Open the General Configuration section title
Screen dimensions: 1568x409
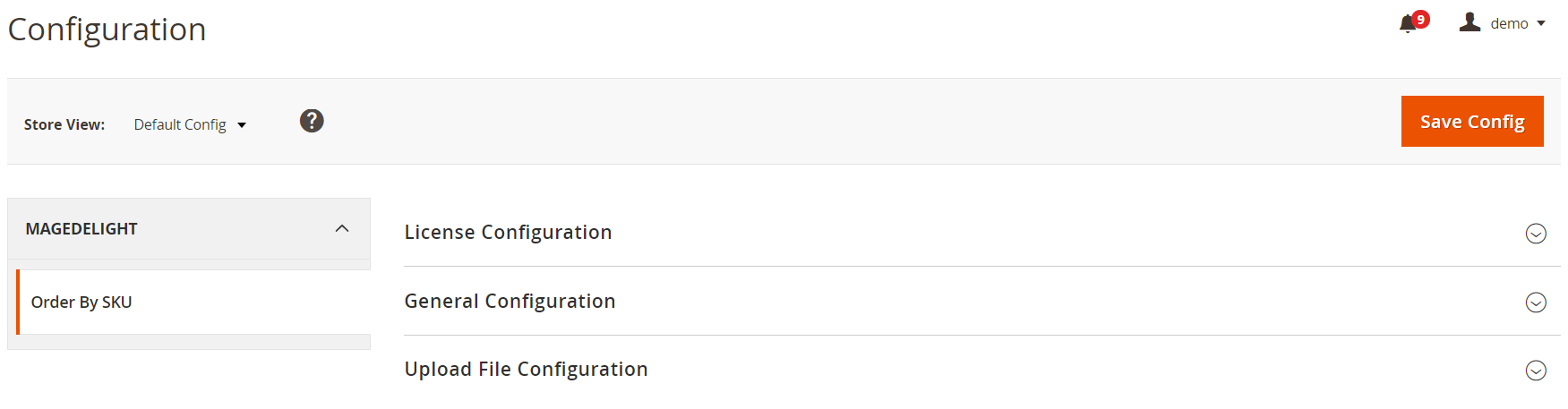click(510, 302)
